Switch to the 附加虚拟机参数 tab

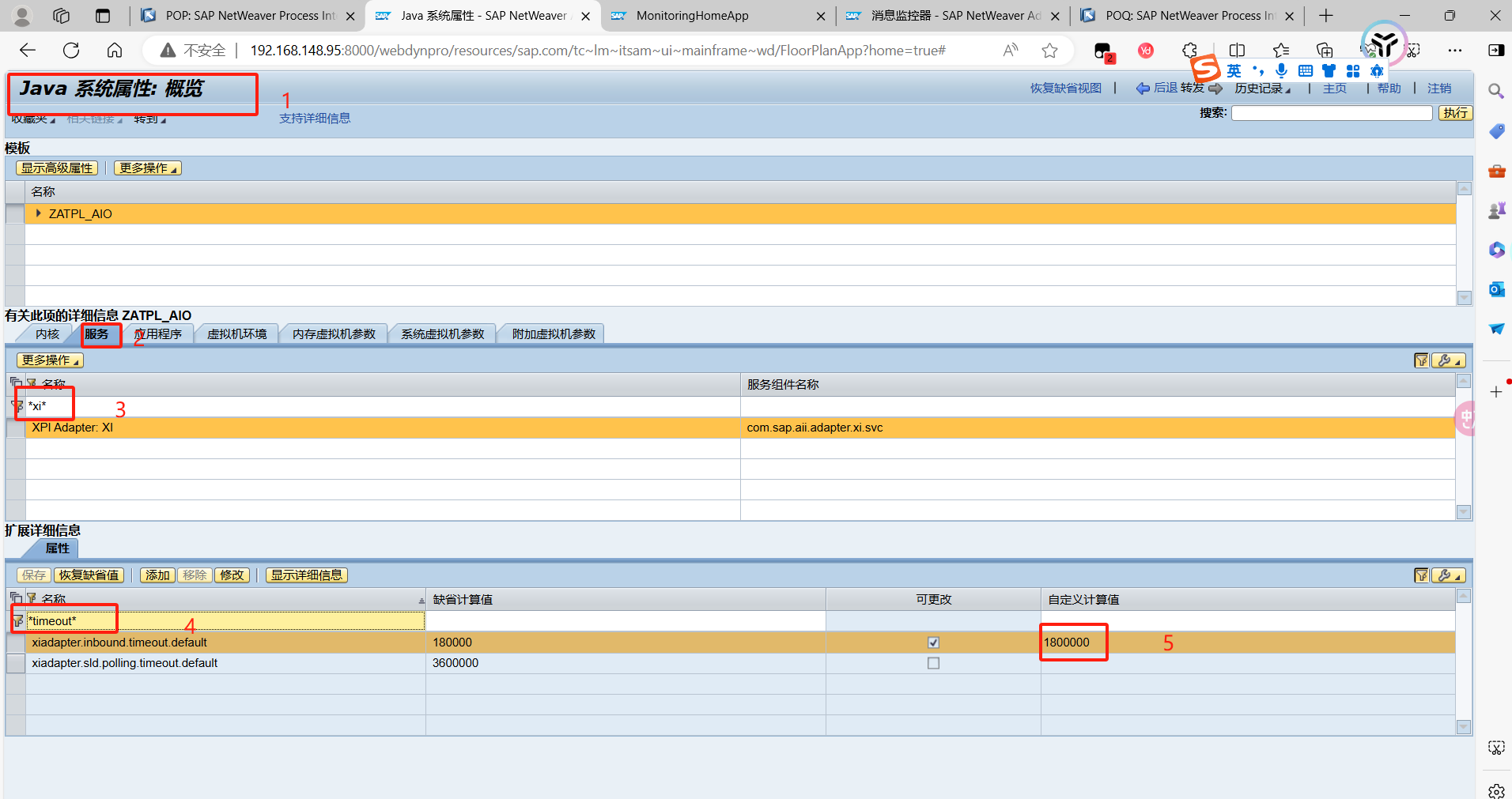point(554,334)
